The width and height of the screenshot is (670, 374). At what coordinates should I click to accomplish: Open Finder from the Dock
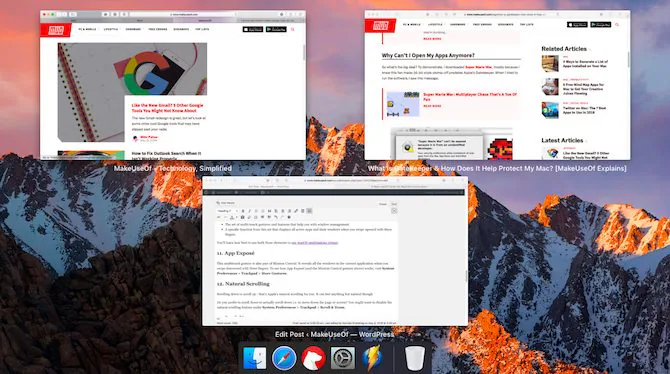point(254,358)
